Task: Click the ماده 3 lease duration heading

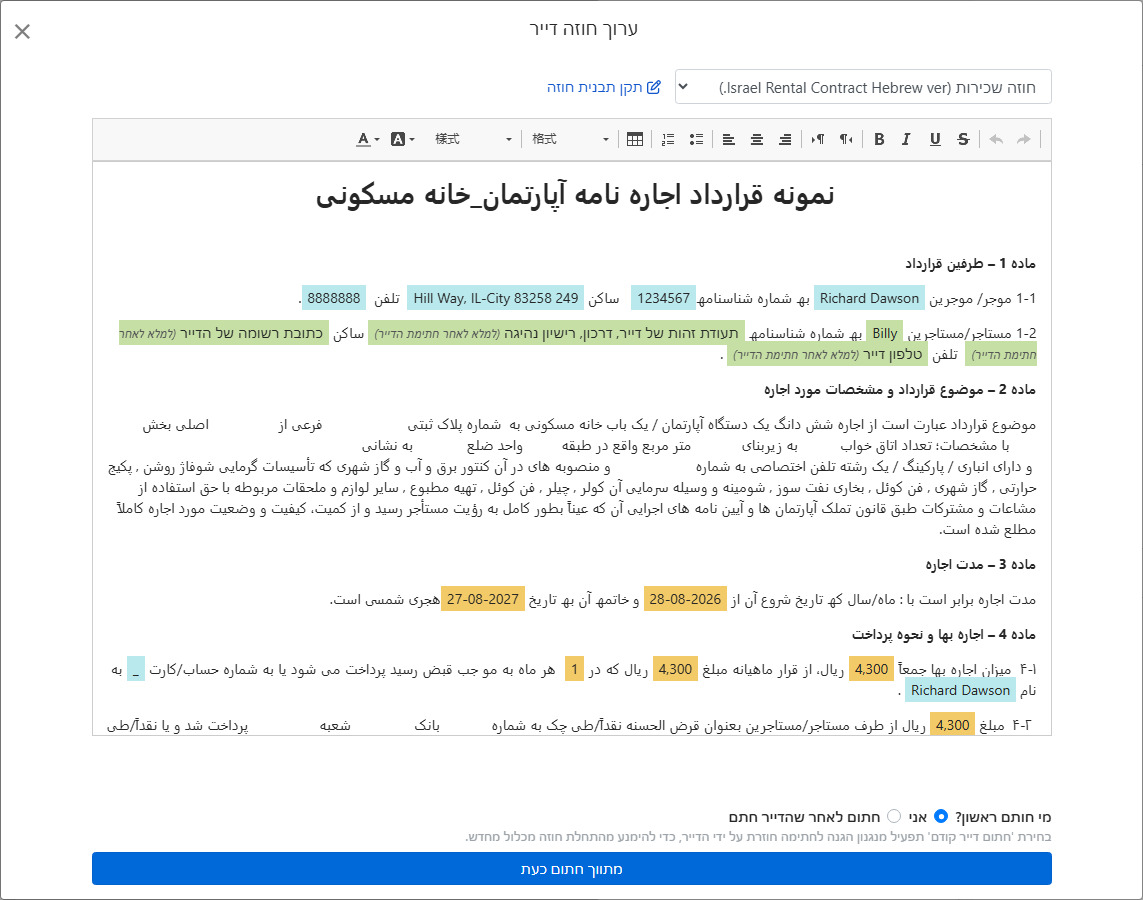Action: 980,564
